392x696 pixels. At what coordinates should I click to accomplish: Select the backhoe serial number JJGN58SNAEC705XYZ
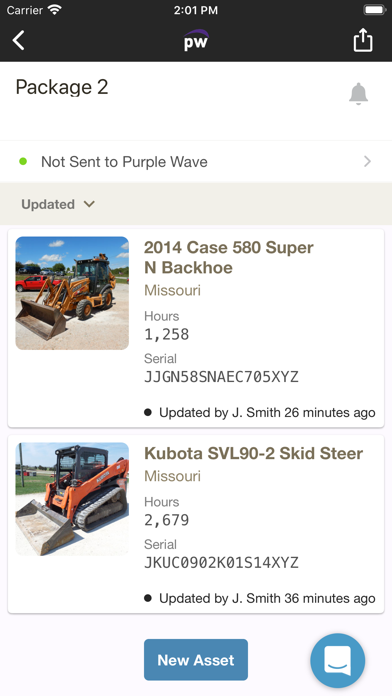(221, 377)
